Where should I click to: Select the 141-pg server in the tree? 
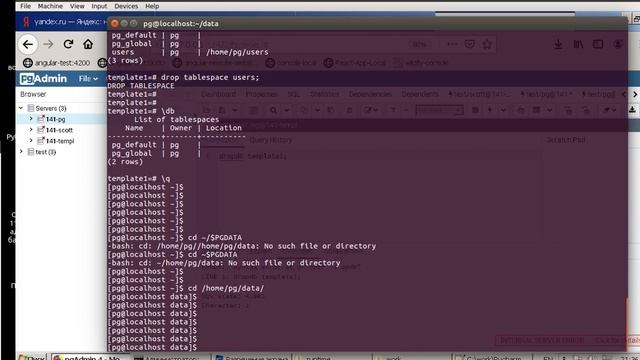click(56, 119)
